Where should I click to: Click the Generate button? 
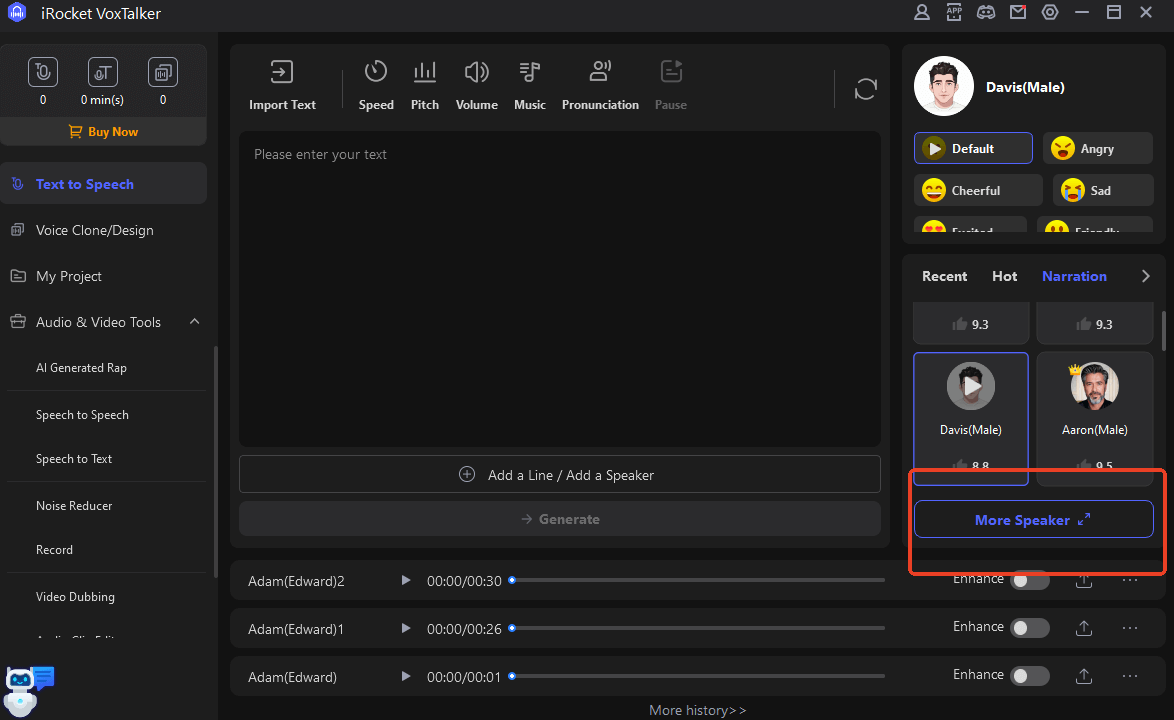560,519
